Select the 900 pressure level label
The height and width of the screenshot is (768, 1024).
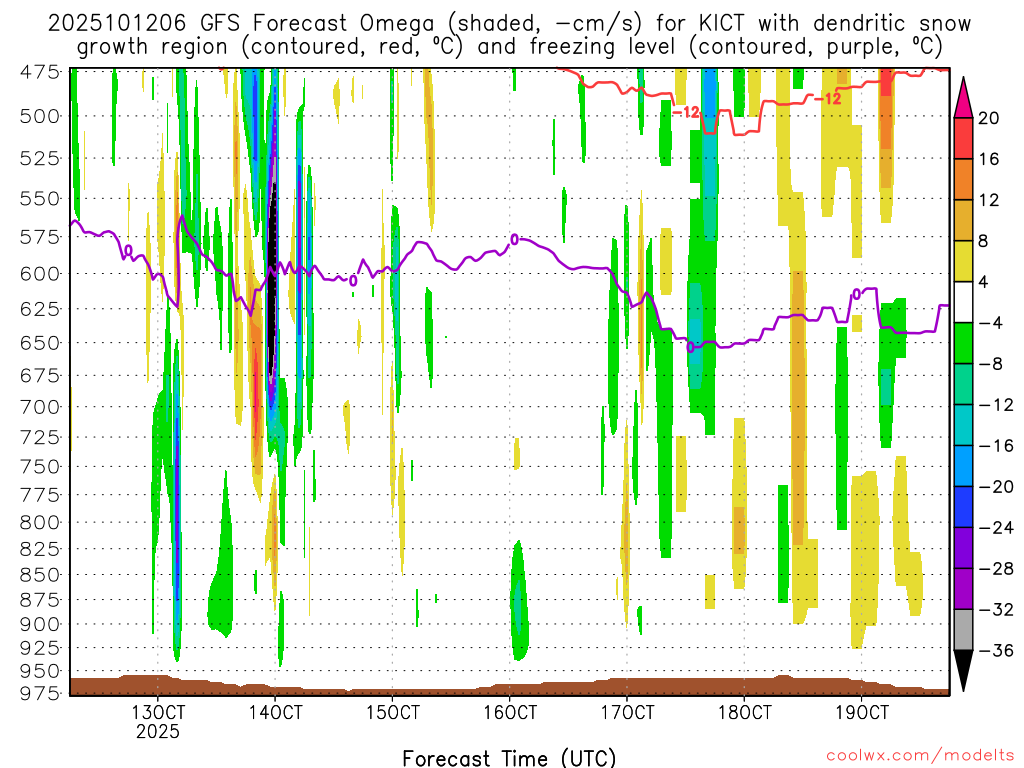point(40,624)
